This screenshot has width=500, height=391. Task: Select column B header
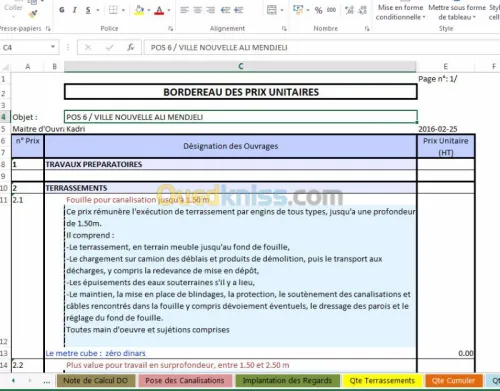[54, 67]
